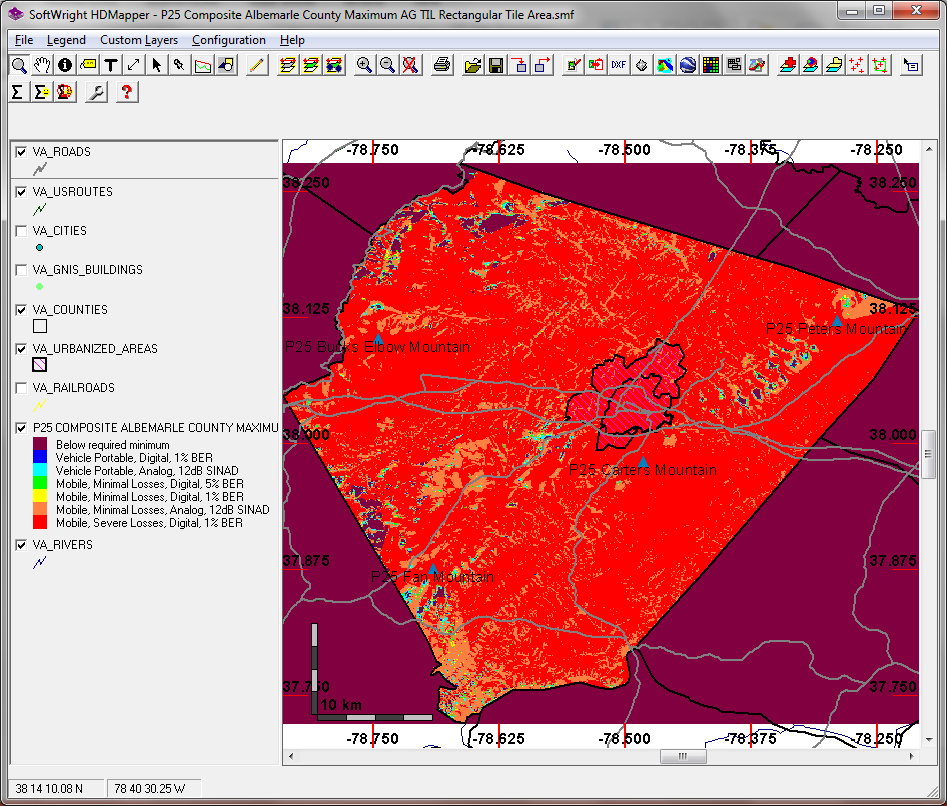947x806 pixels.
Task: Click the VA_COUNTIES outline symbol box
Action: click(40, 326)
